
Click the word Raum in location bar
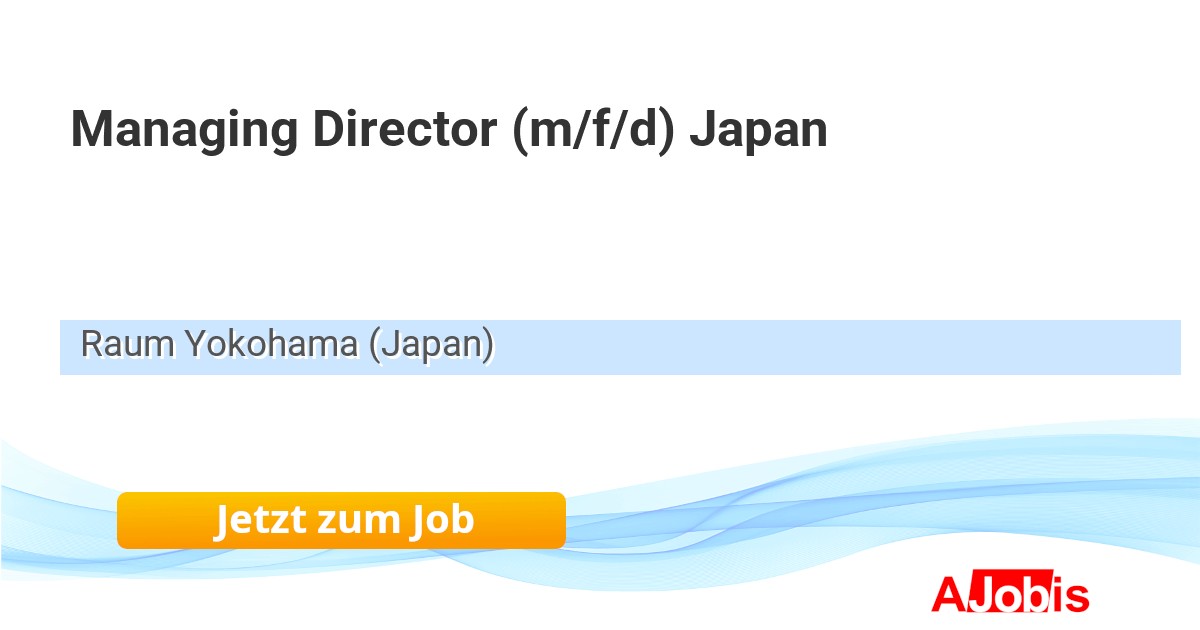[x=118, y=344]
